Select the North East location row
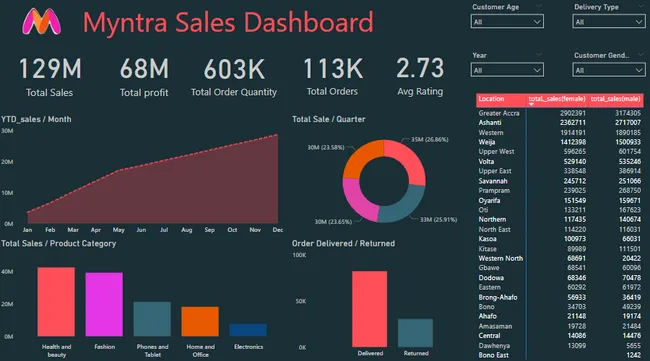 pos(560,229)
